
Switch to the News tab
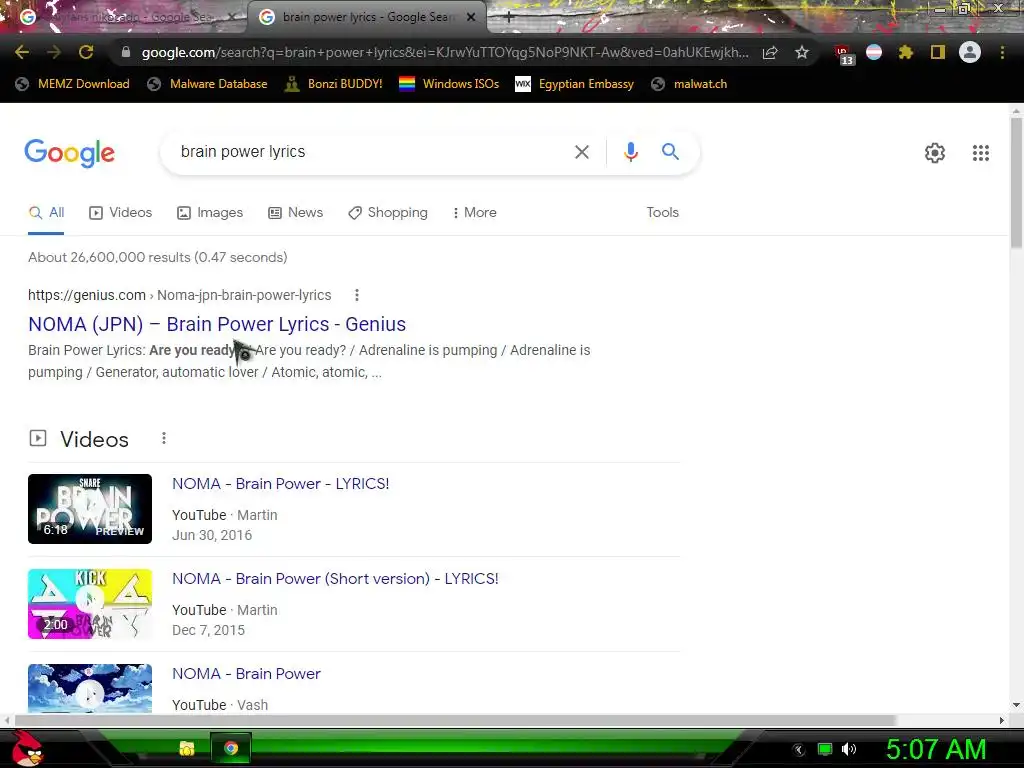coord(296,212)
